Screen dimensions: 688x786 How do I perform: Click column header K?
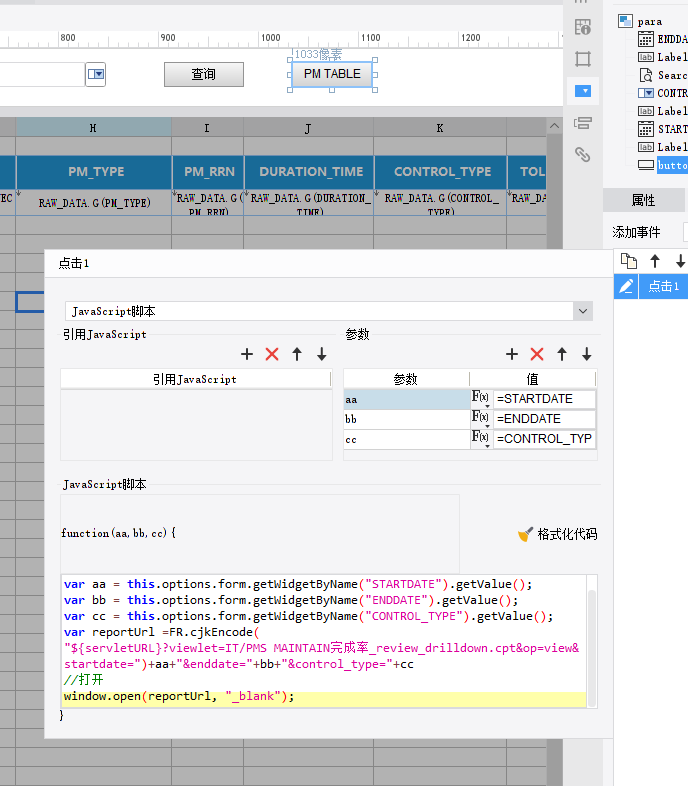(440, 128)
